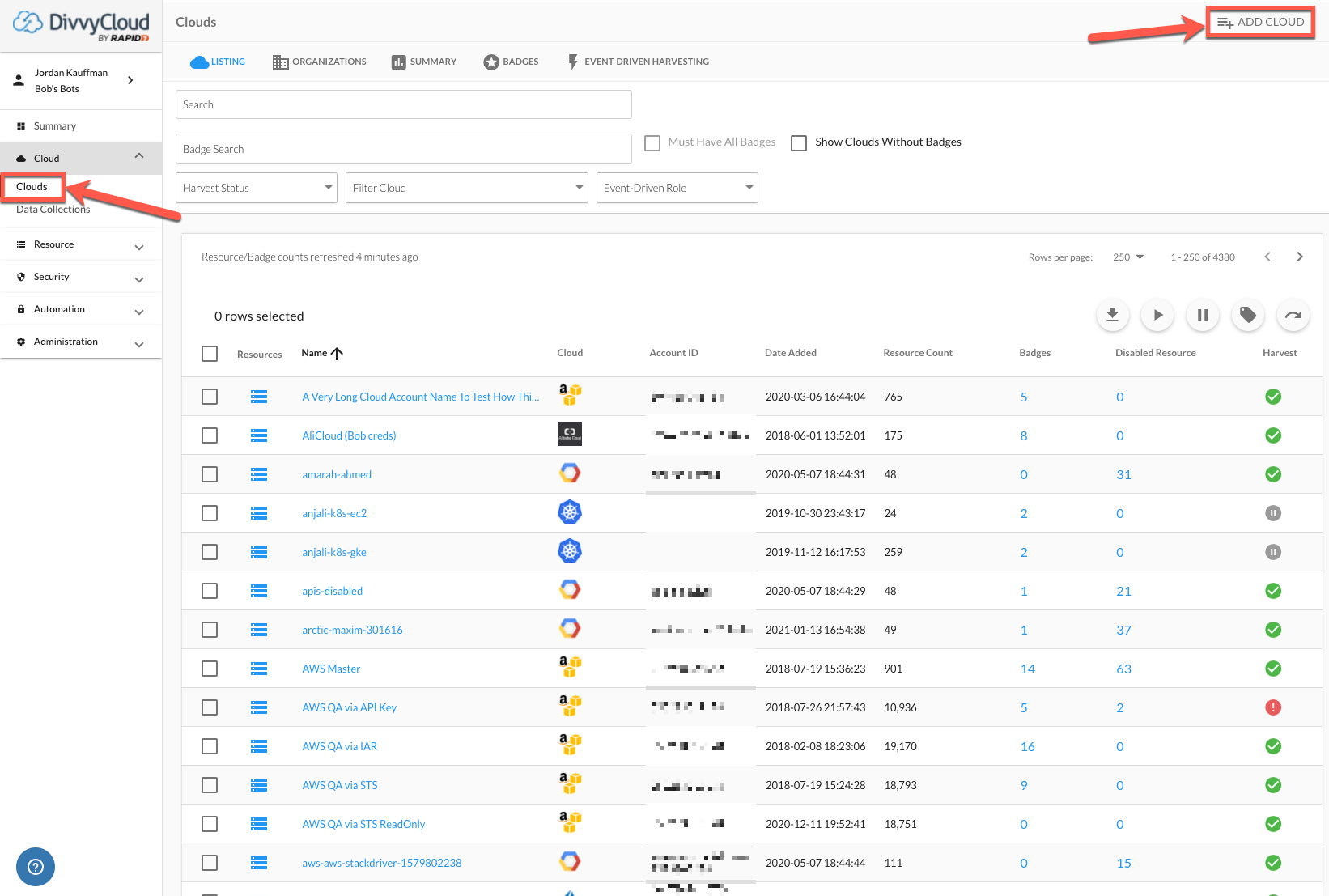Check the row for AliCloud (Bob creds)
The width and height of the screenshot is (1329, 896).
210,435
